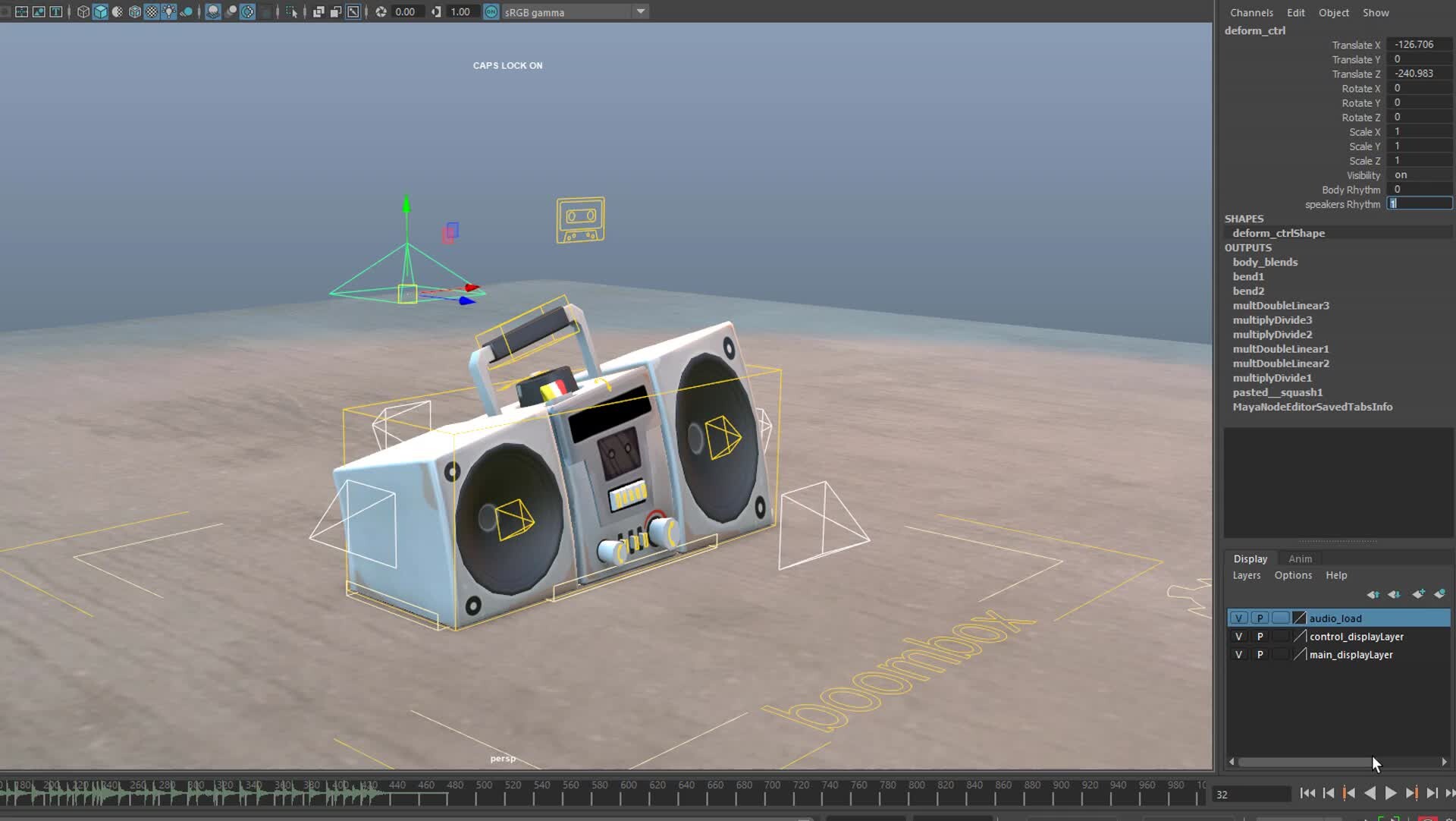This screenshot has height=821, width=1456.
Task: Enable the textured display mode icon
Action: pyautogui.click(x=133, y=11)
